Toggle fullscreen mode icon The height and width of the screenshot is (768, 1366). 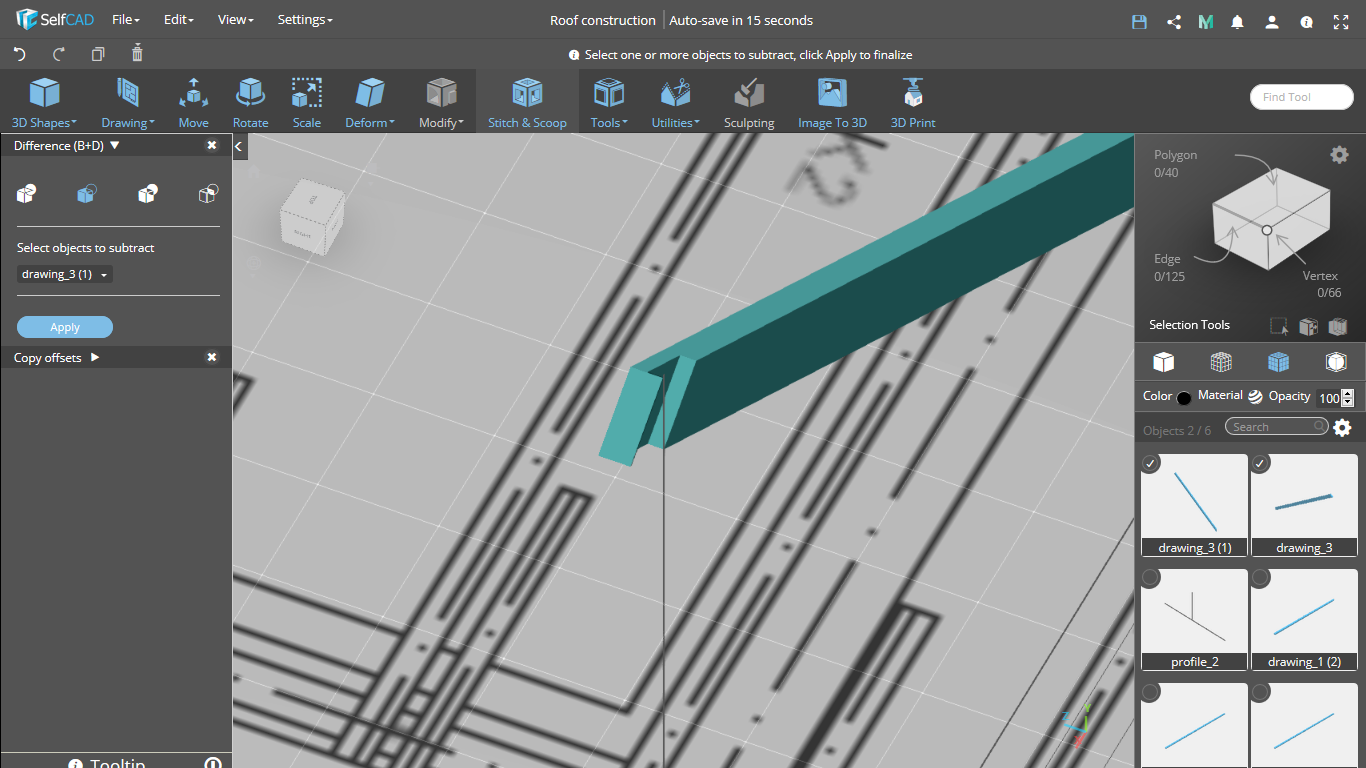[1342, 21]
